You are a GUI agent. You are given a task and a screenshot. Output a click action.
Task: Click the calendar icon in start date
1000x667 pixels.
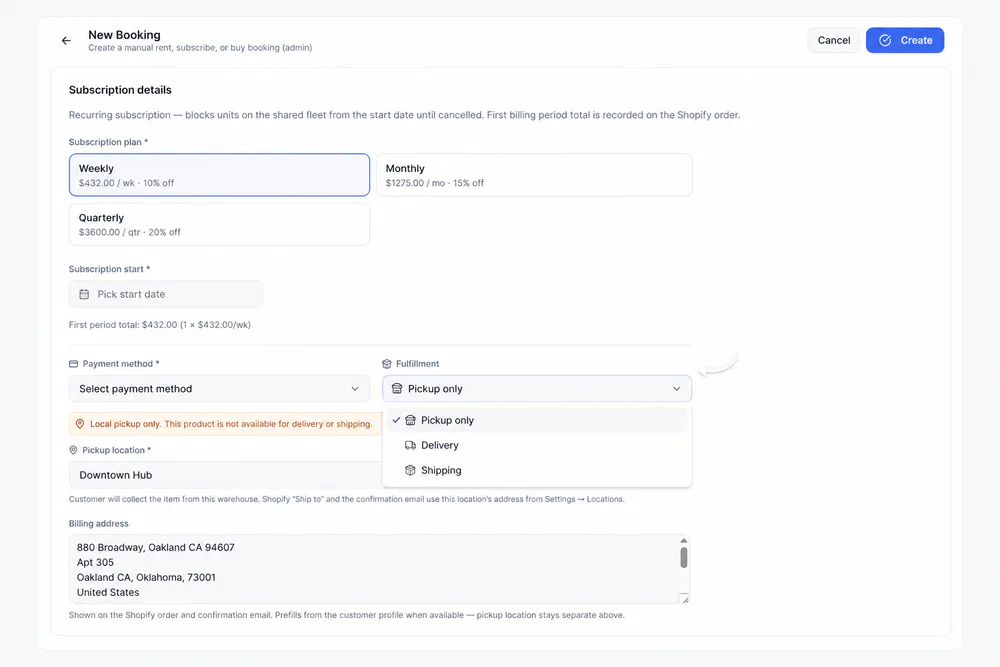pyautogui.click(x=84, y=294)
